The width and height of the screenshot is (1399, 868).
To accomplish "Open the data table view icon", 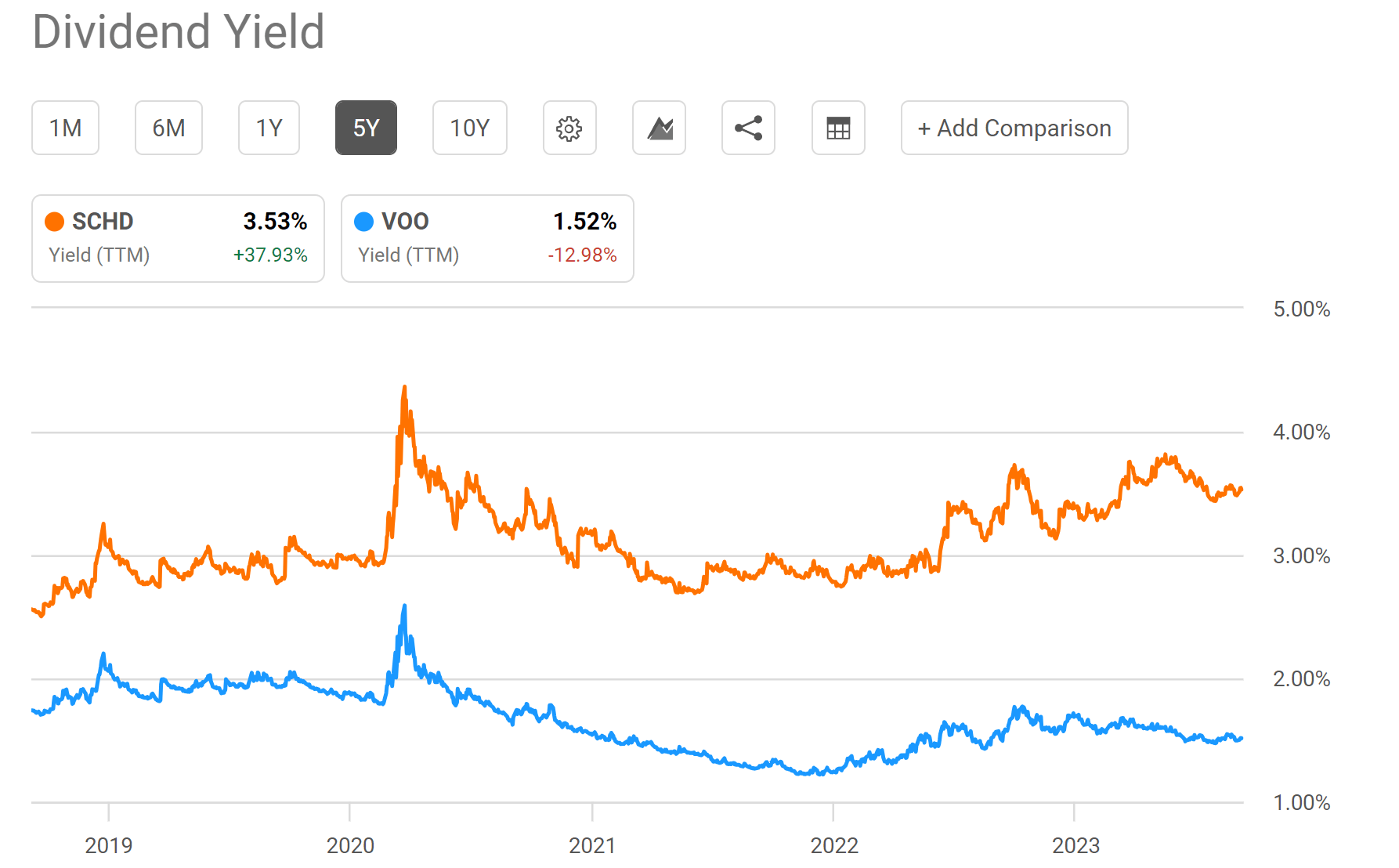I will tap(838, 128).
